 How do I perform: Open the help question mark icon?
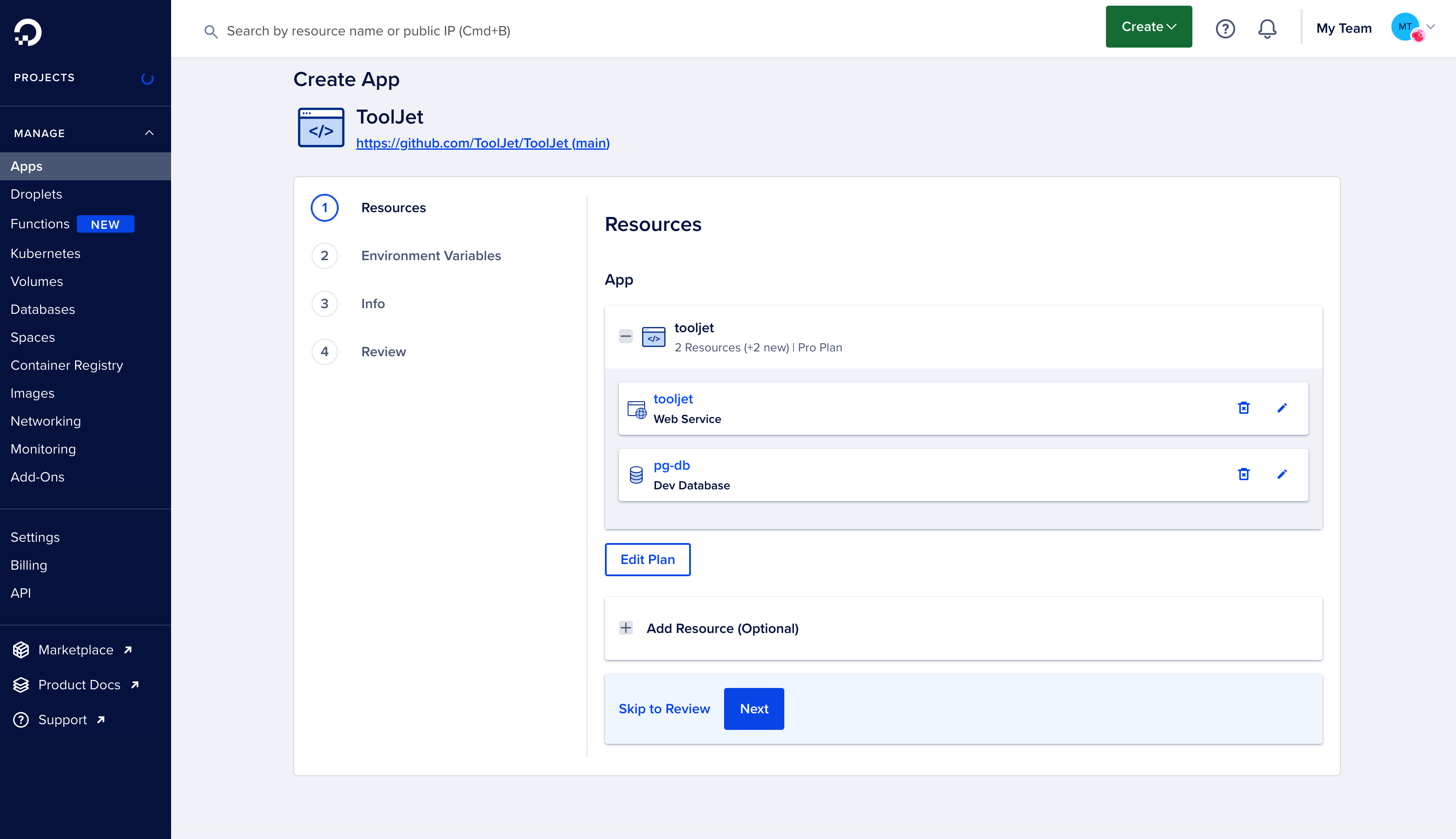tap(1225, 28)
